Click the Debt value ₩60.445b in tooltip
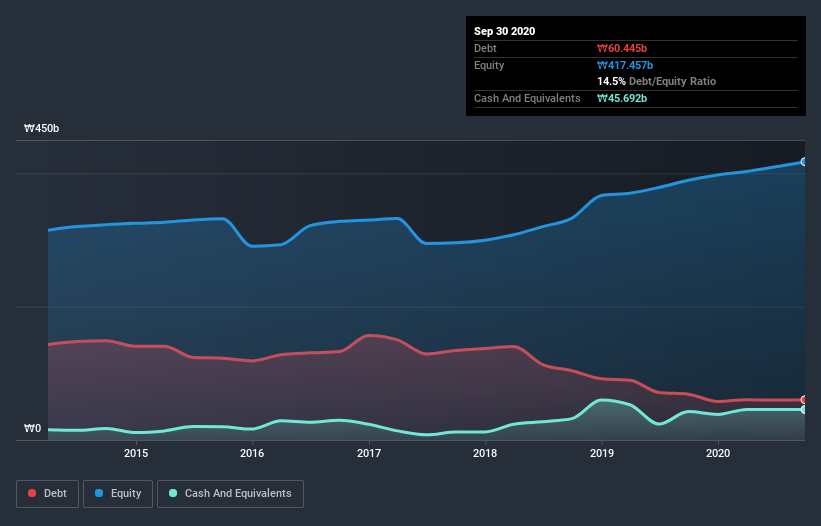Viewport: 821px width, 526px height. 622,48
